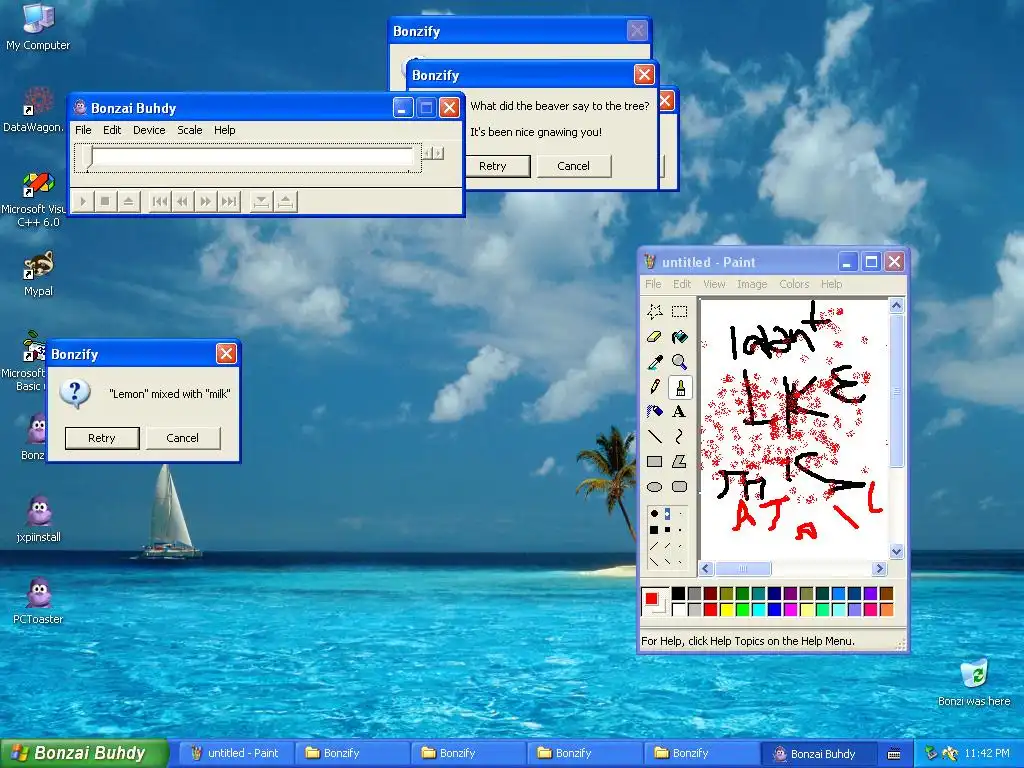This screenshot has height=768, width=1024.
Task: Select the Curve tool in Paint
Action: pos(679,436)
